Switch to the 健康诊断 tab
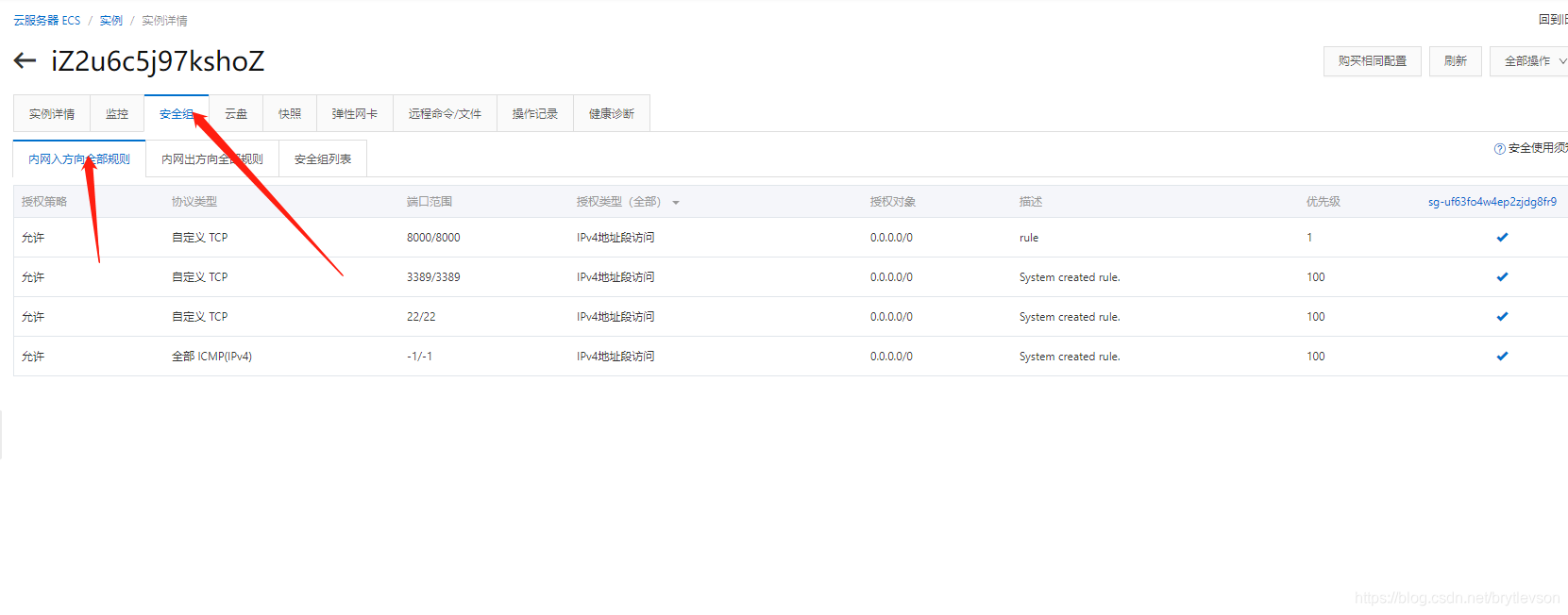The height and width of the screenshot is (615, 1568). [612, 114]
